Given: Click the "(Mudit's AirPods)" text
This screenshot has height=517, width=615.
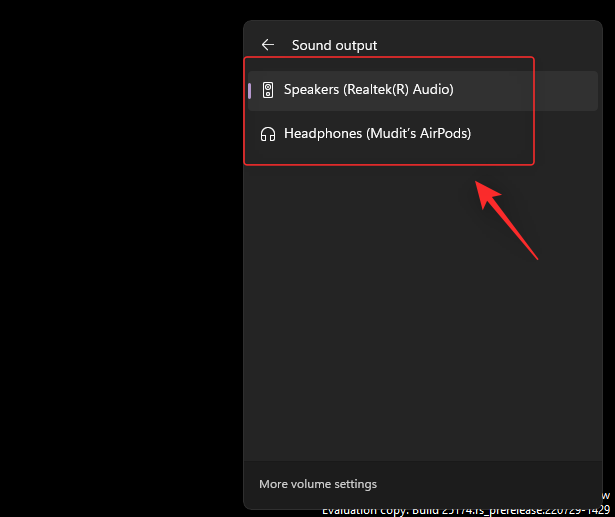Looking at the screenshot, I should coord(418,133).
